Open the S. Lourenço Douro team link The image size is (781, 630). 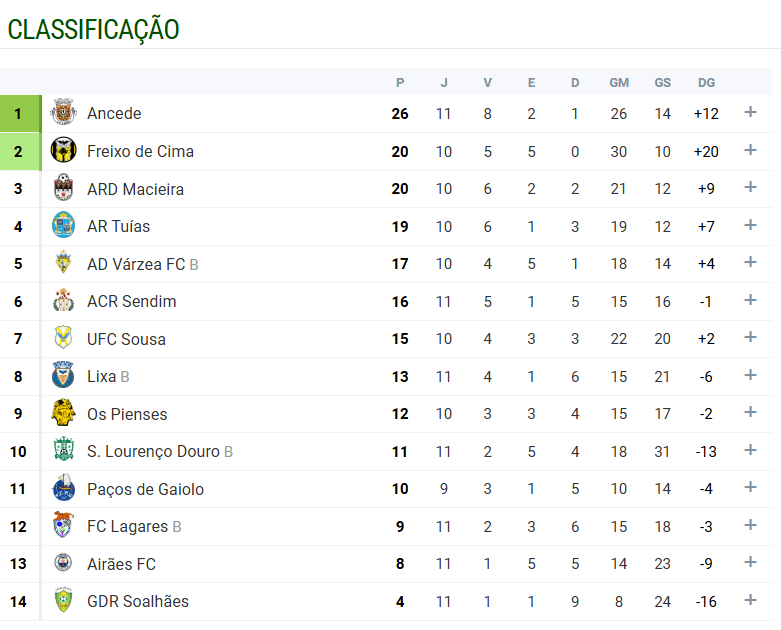click(x=153, y=451)
